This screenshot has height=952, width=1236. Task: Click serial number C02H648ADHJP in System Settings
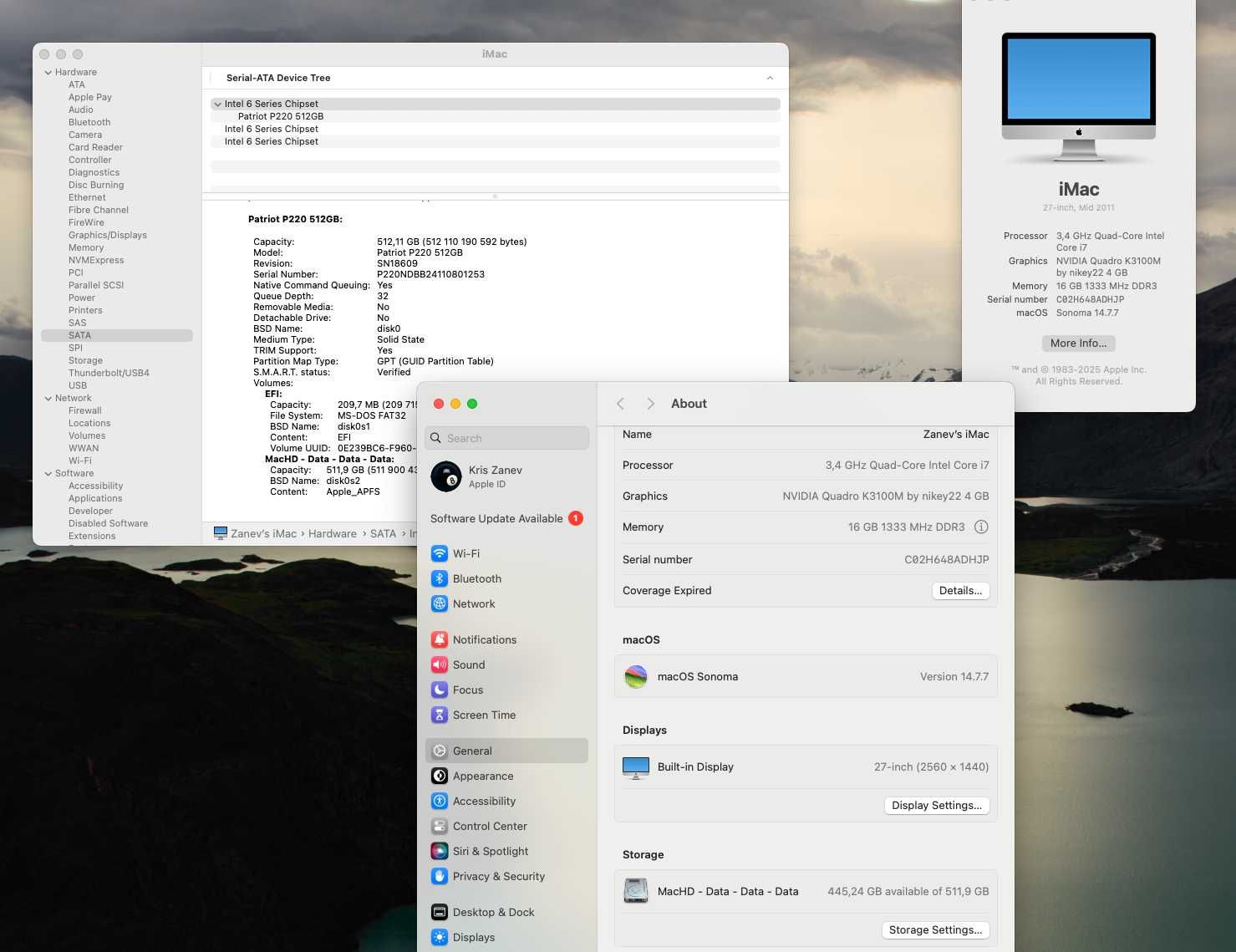click(x=947, y=559)
